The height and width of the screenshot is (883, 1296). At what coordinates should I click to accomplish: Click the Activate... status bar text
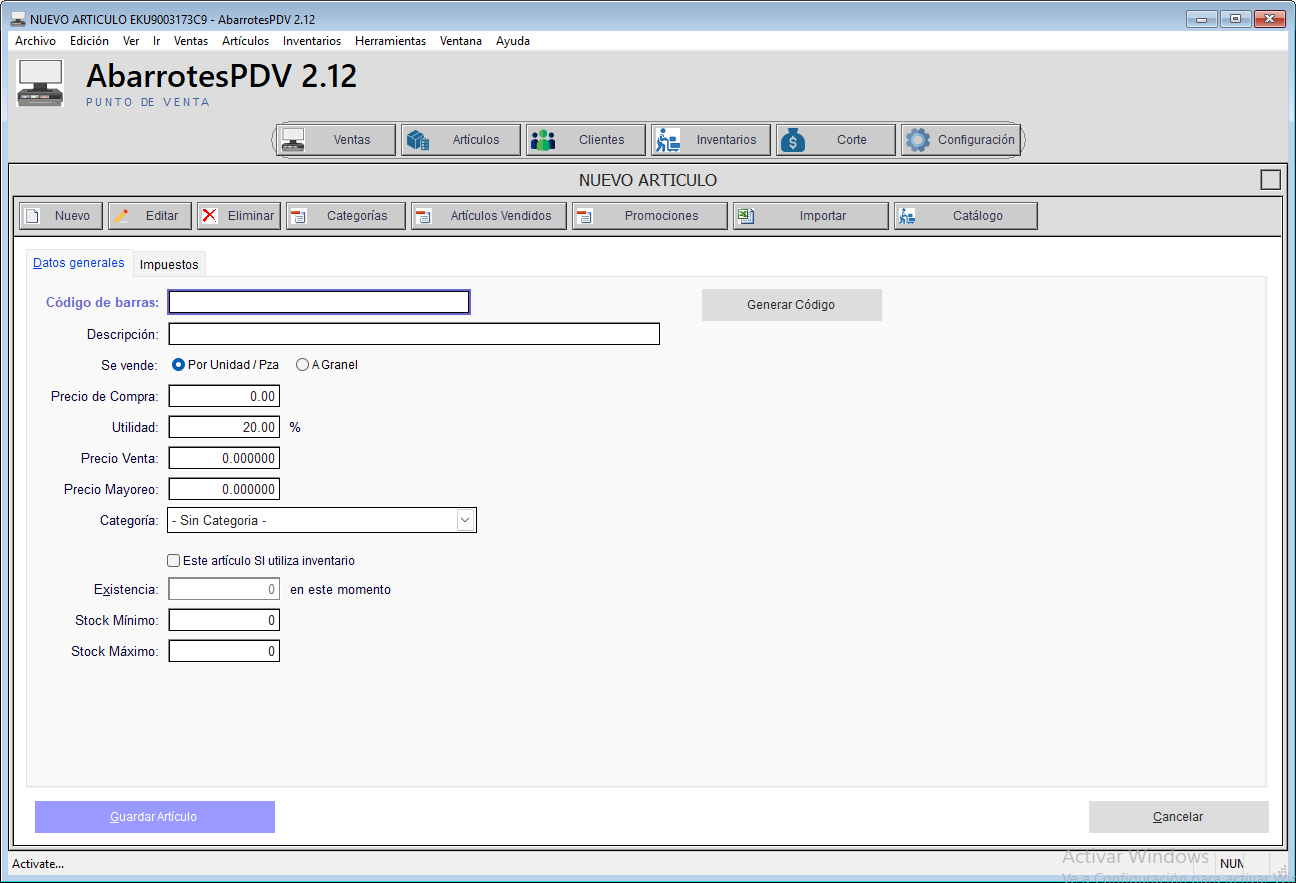tap(38, 864)
